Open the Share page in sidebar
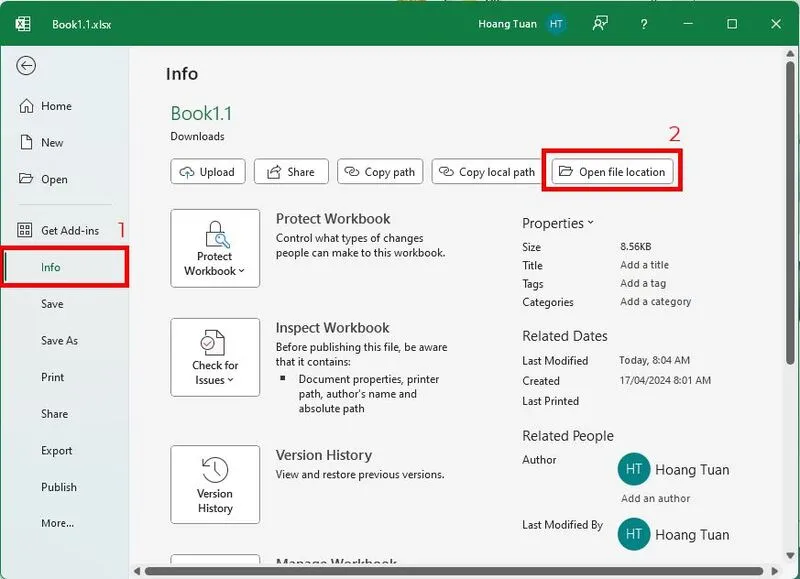The height and width of the screenshot is (579, 800). point(54,414)
